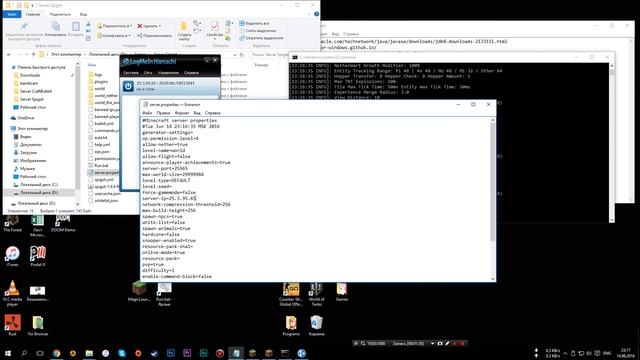
Task: Open the Minecraft launcher desktop icon
Action: (139, 291)
